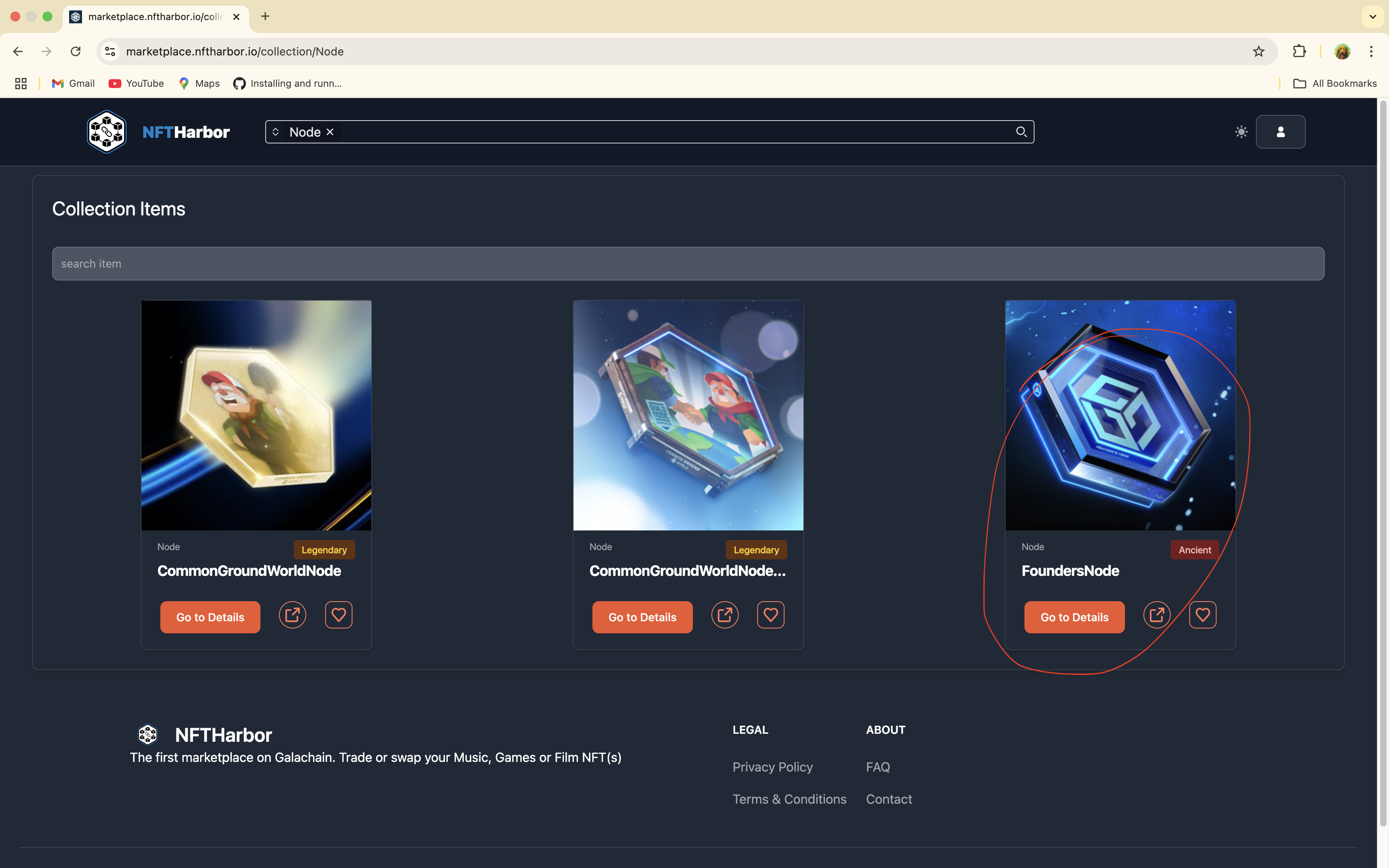Go to Details for FoundersNode
Image resolution: width=1389 pixels, height=868 pixels.
(1074, 617)
